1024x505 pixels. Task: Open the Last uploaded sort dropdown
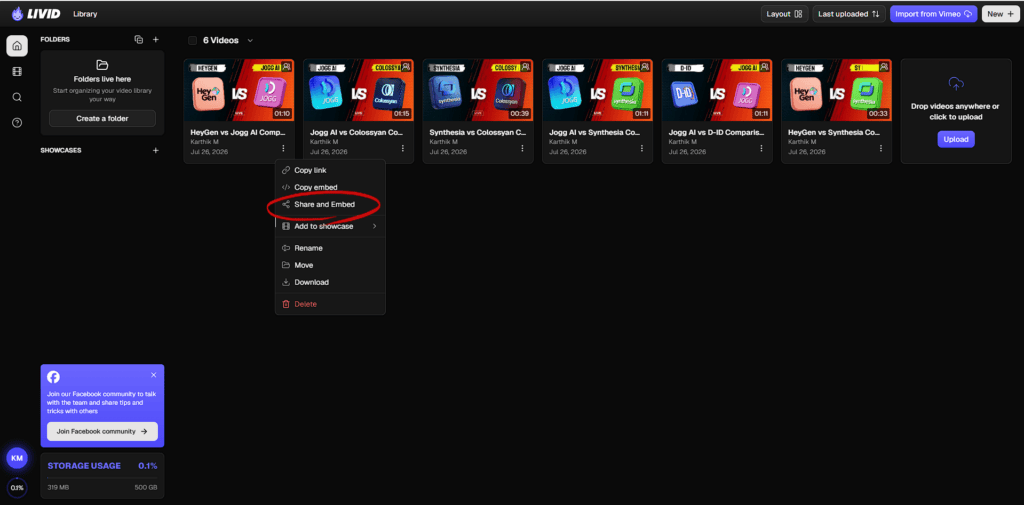pos(849,14)
